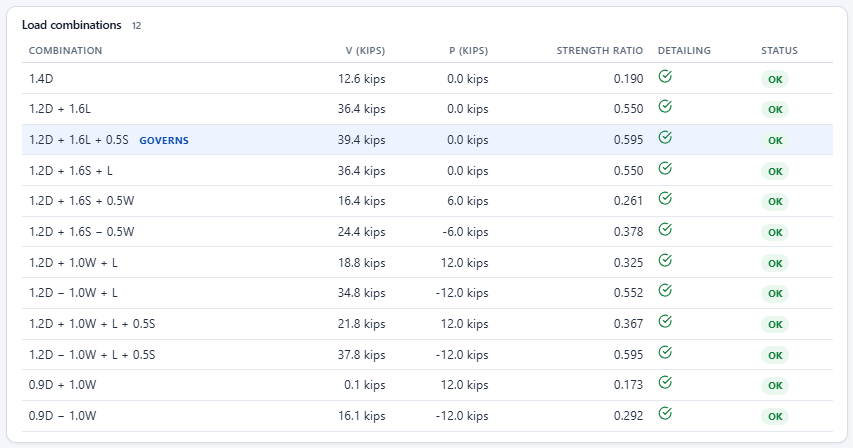Select the 1.4D combination name
The height and width of the screenshot is (448, 853).
pos(41,79)
